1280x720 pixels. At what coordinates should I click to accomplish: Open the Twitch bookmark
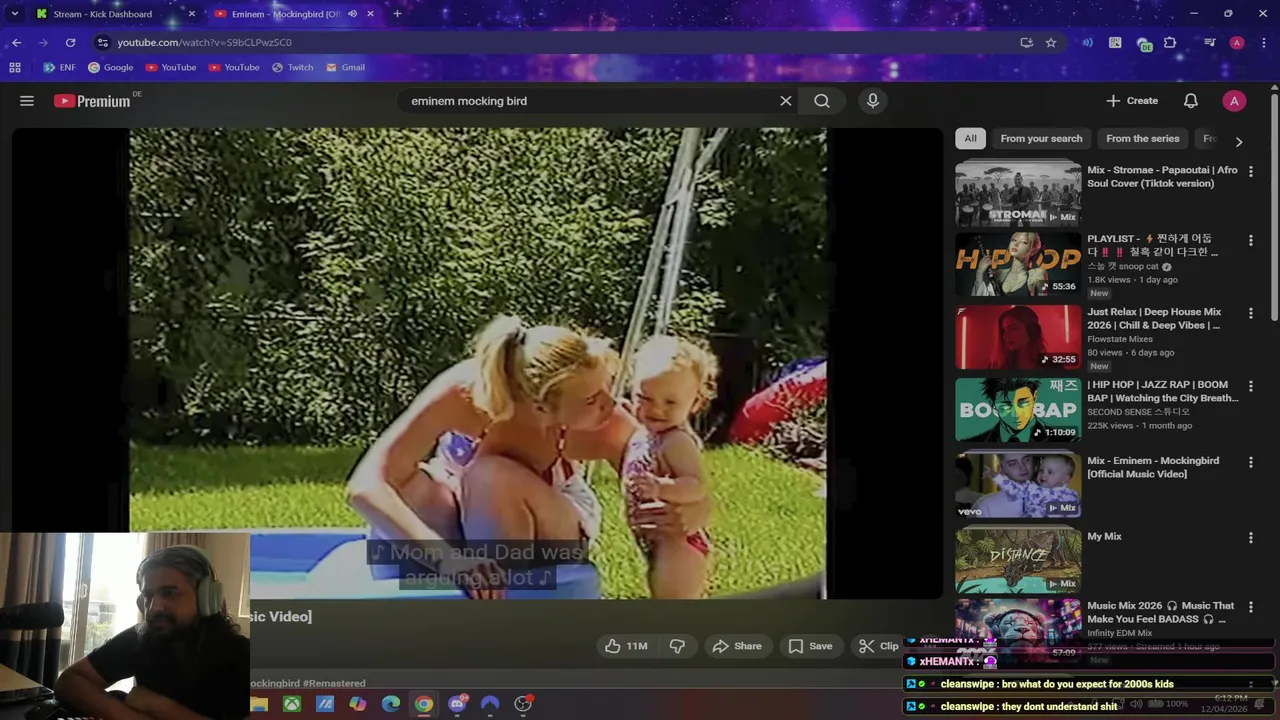292,67
